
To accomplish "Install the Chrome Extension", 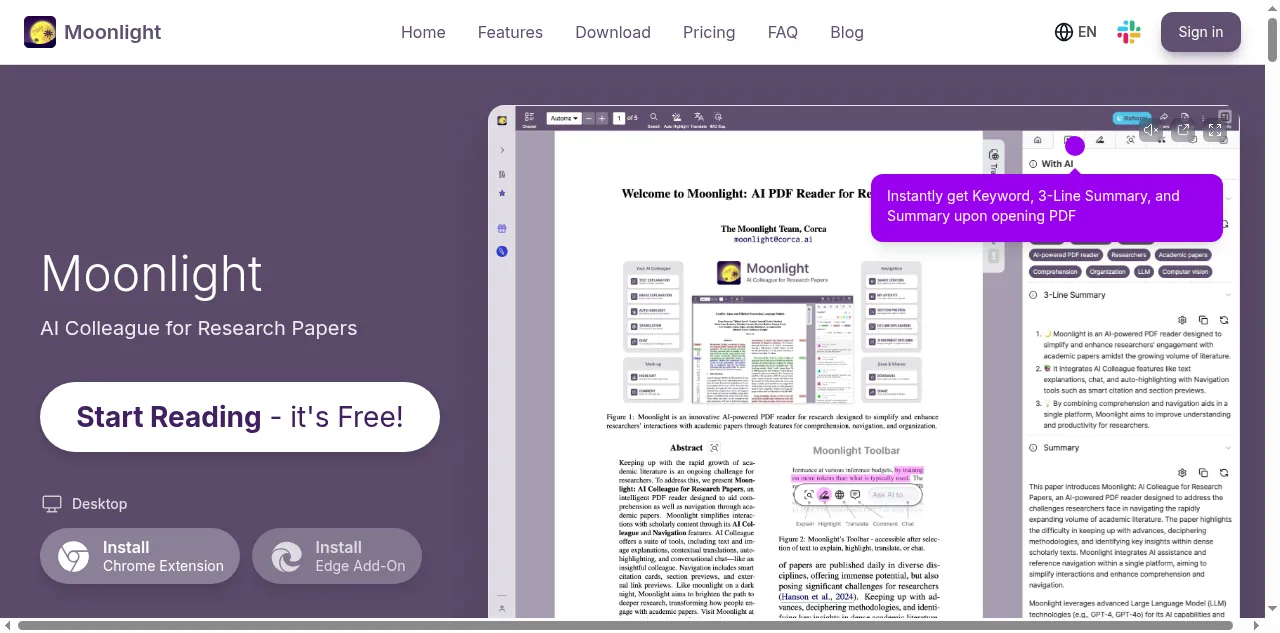I will pyautogui.click(x=140, y=556).
